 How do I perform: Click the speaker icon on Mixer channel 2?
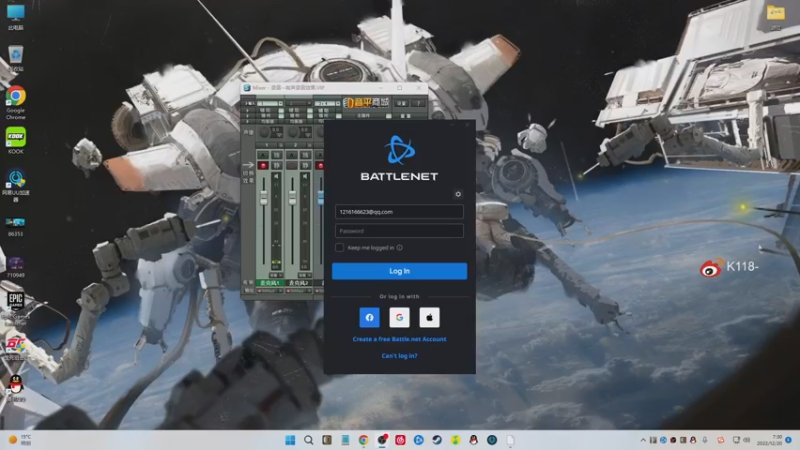[x=305, y=176]
